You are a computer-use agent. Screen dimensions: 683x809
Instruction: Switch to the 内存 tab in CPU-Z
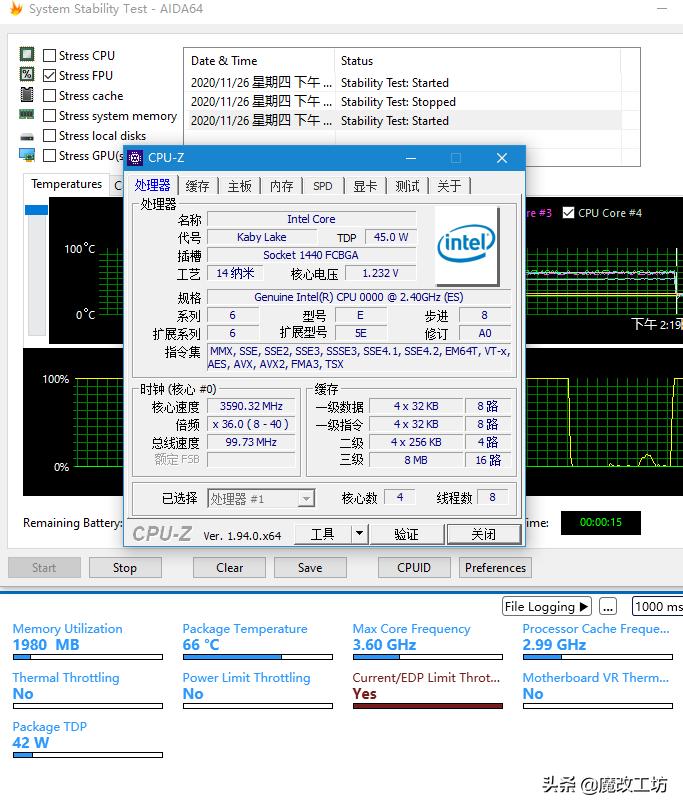(x=282, y=186)
